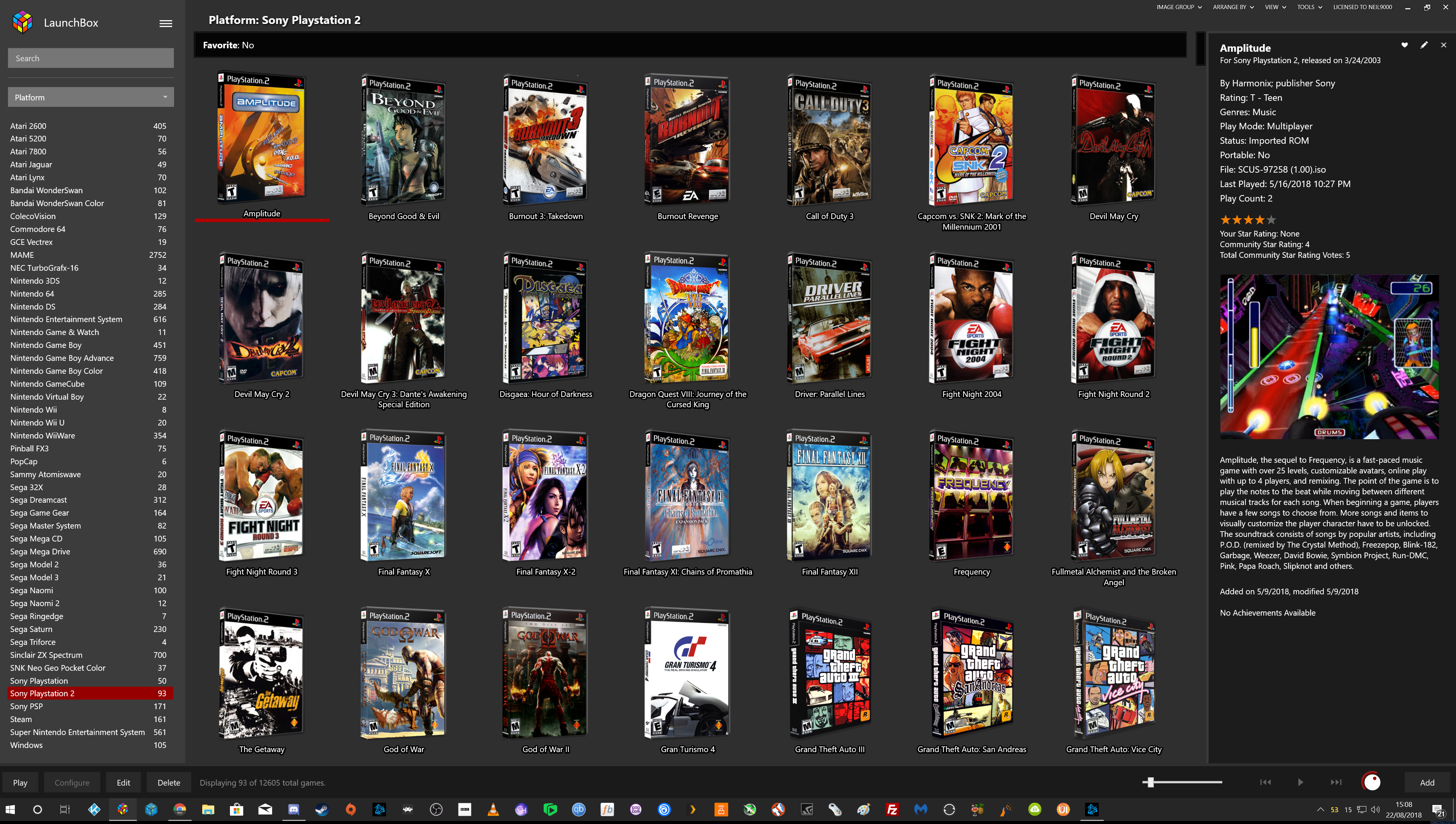Image resolution: width=1456 pixels, height=824 pixels.
Task: Select the Gran Turismo 4 cover
Action: coord(687,673)
